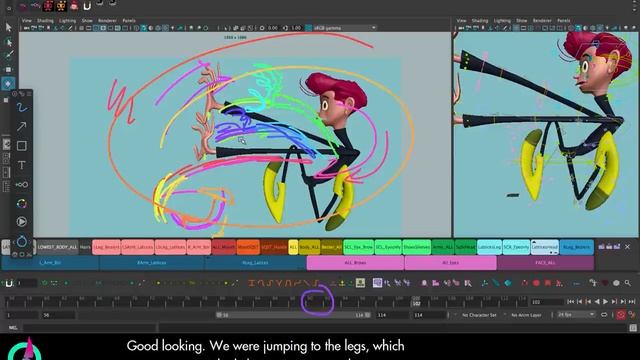
Task: Click the grey sphere icon on animation toolbar
Action: pos(616,282)
